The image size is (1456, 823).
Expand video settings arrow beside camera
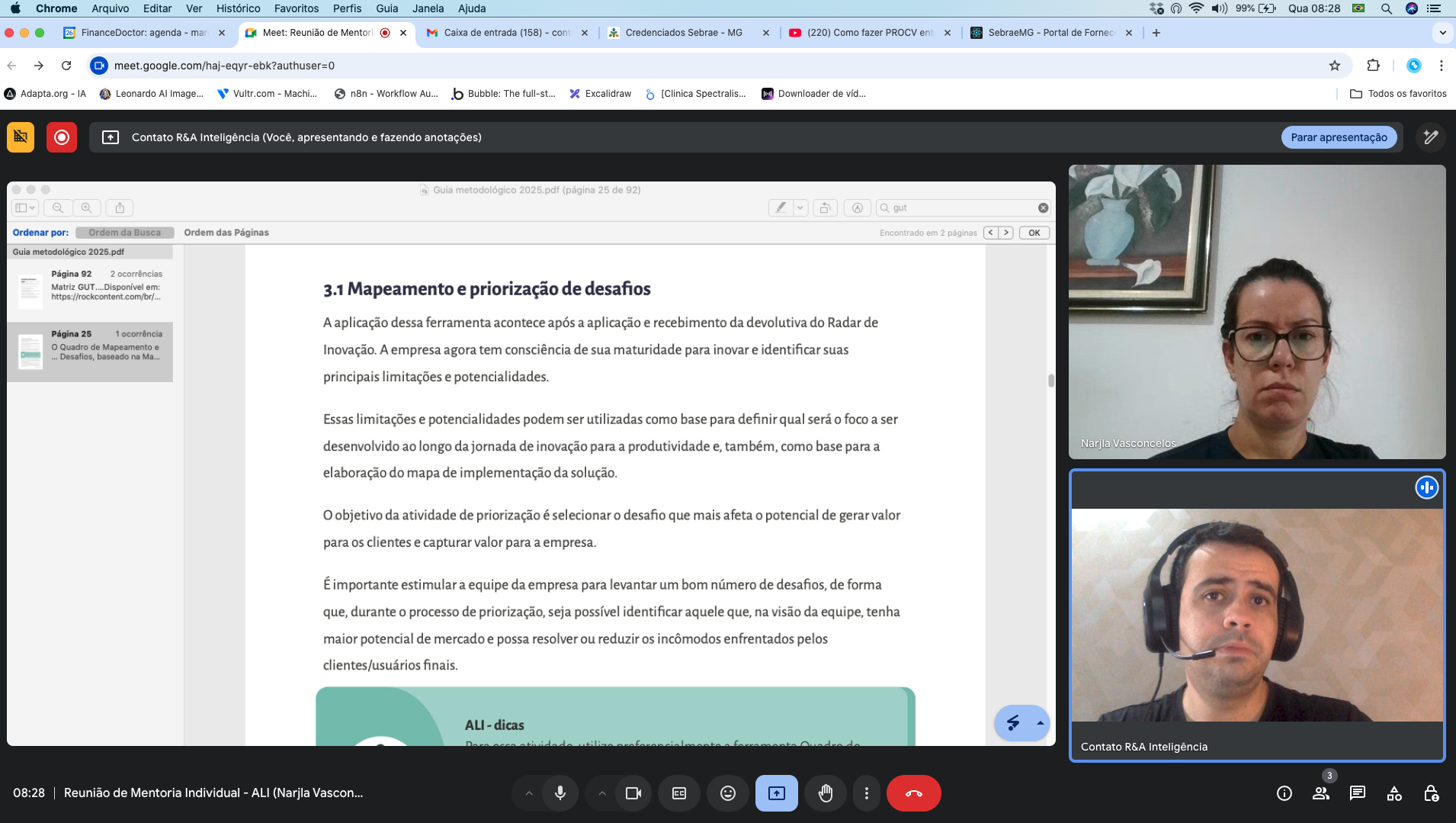pyautogui.click(x=601, y=793)
